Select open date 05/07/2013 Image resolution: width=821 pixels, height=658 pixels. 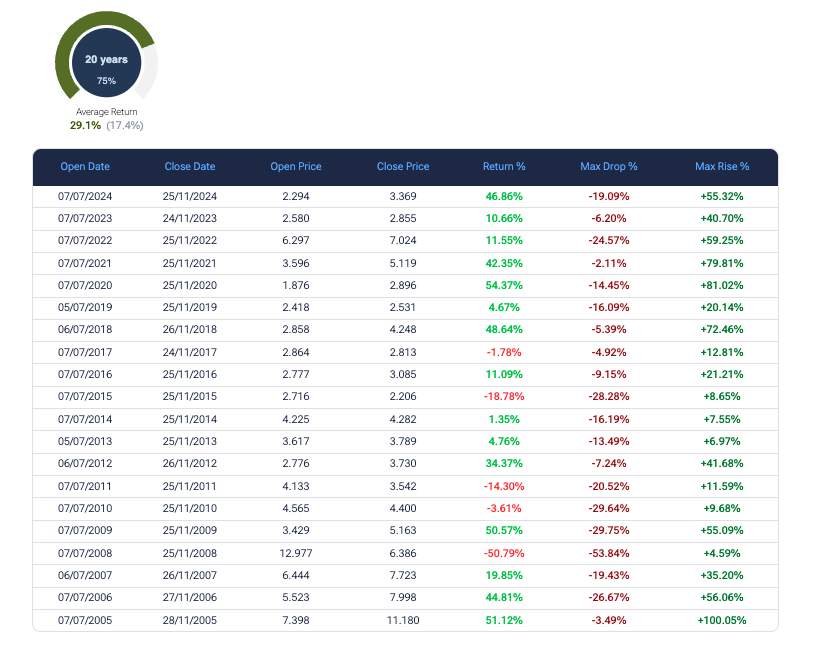coord(85,441)
